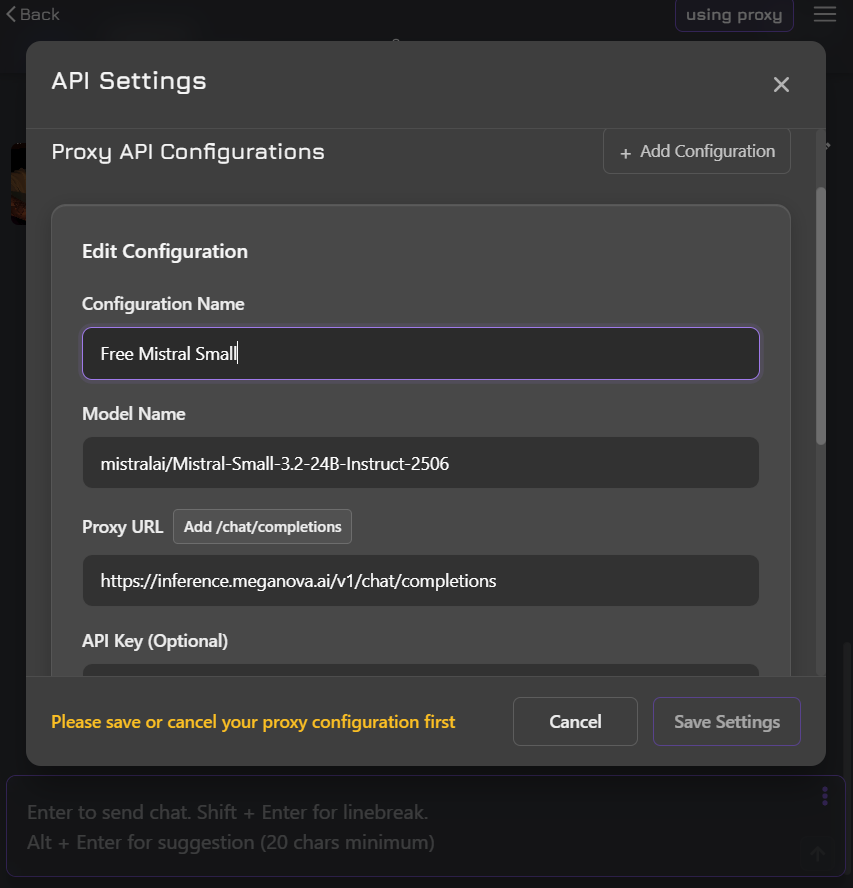Focus the Model Name input field
The height and width of the screenshot is (888, 853).
tap(420, 463)
